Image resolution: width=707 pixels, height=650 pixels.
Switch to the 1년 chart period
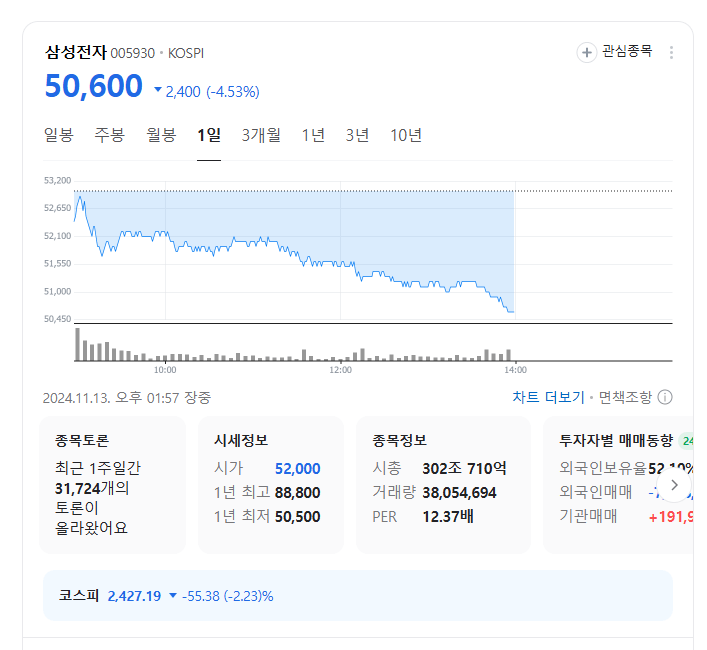click(313, 135)
